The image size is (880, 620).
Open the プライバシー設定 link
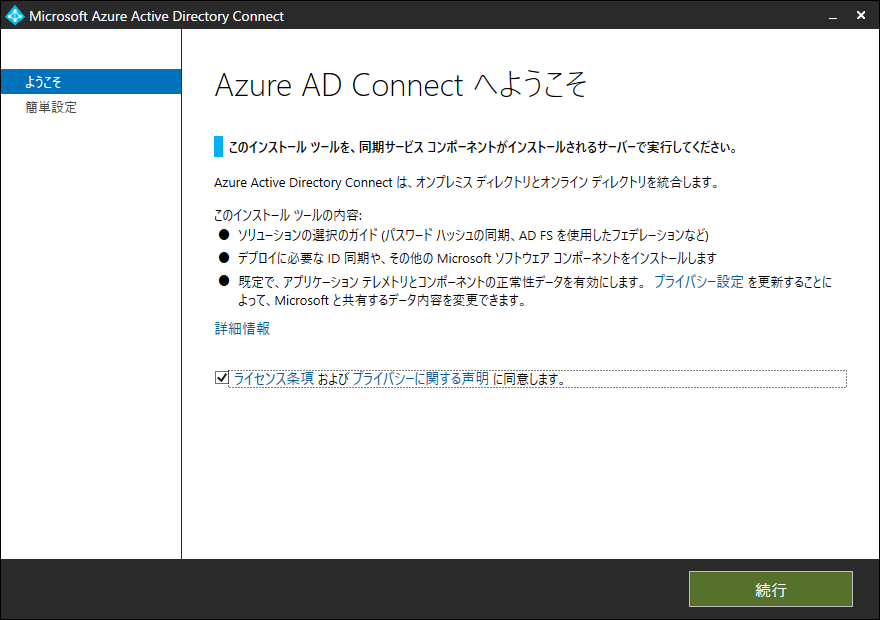pos(698,282)
